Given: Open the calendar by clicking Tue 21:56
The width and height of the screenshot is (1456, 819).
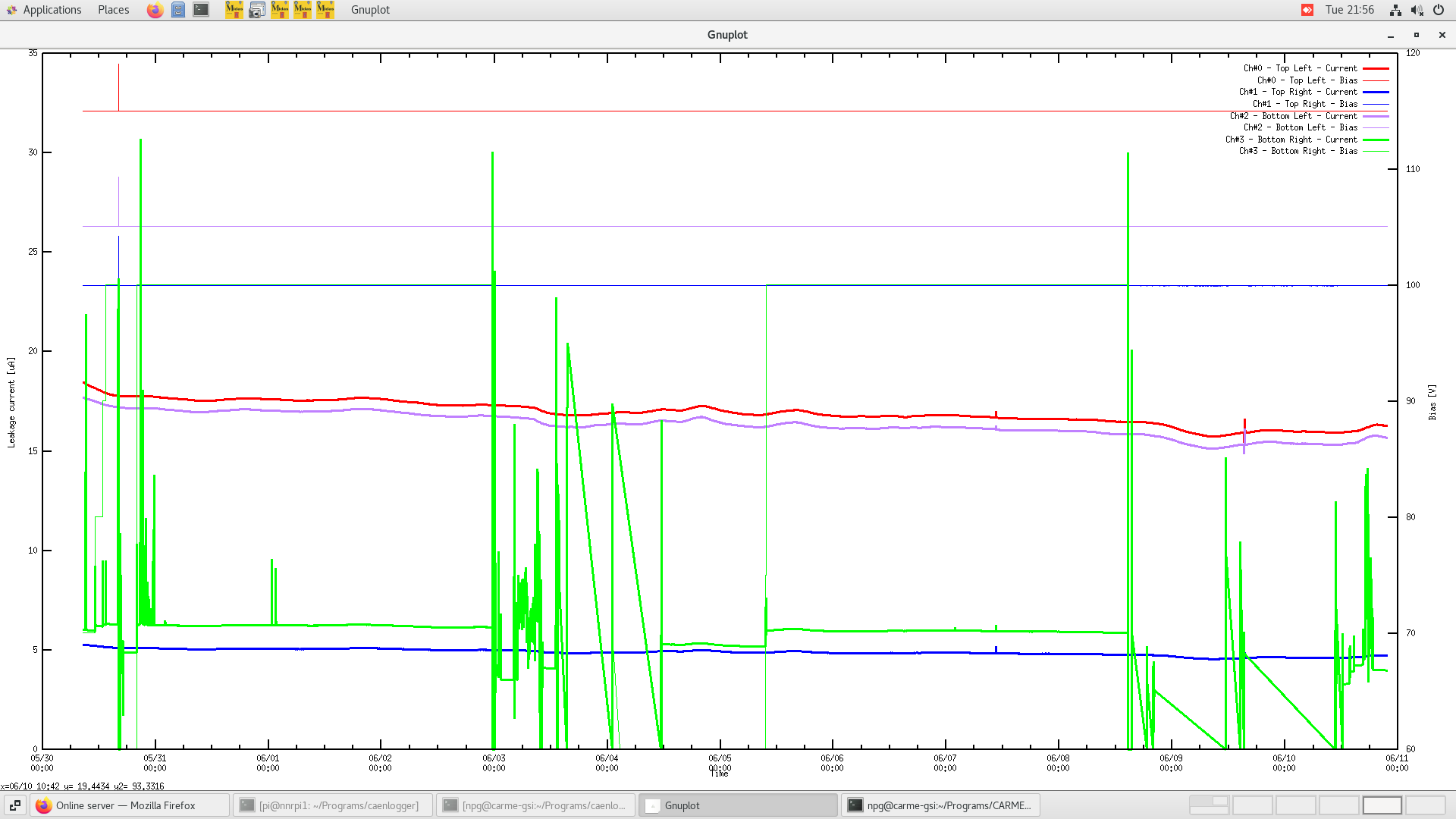Looking at the screenshot, I should (x=1349, y=10).
